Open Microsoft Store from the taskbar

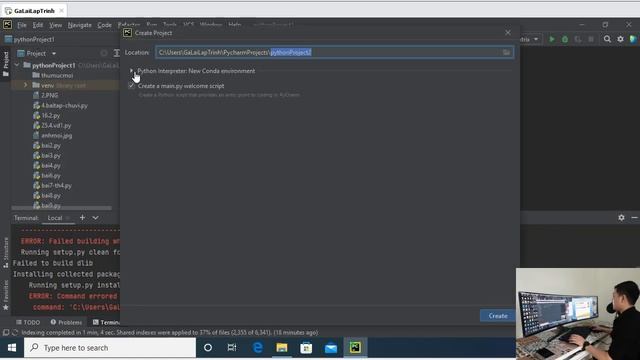[306, 348]
